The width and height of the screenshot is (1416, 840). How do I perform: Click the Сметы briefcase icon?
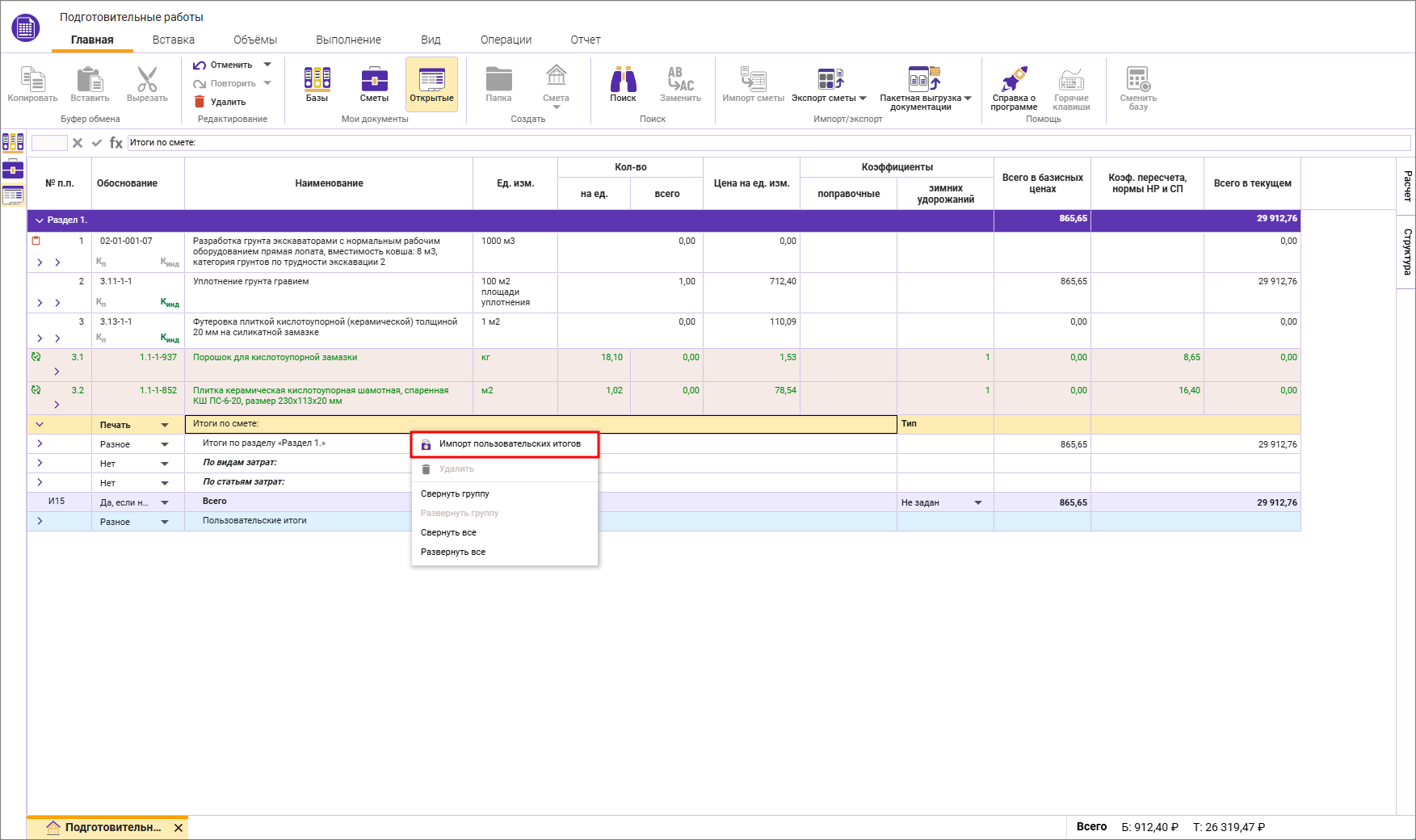point(374,84)
